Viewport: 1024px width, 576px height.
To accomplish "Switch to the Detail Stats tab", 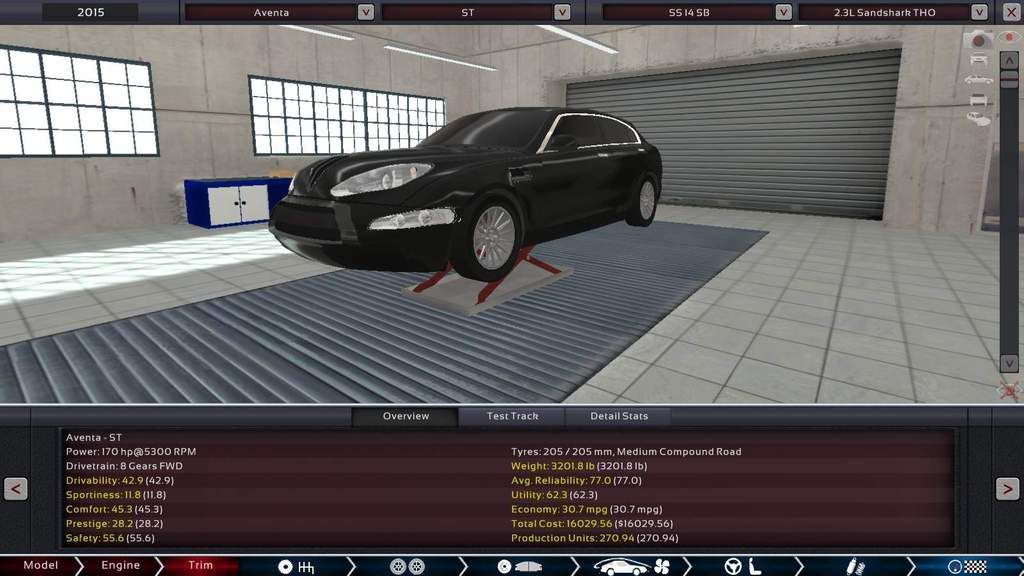I will (x=618, y=416).
